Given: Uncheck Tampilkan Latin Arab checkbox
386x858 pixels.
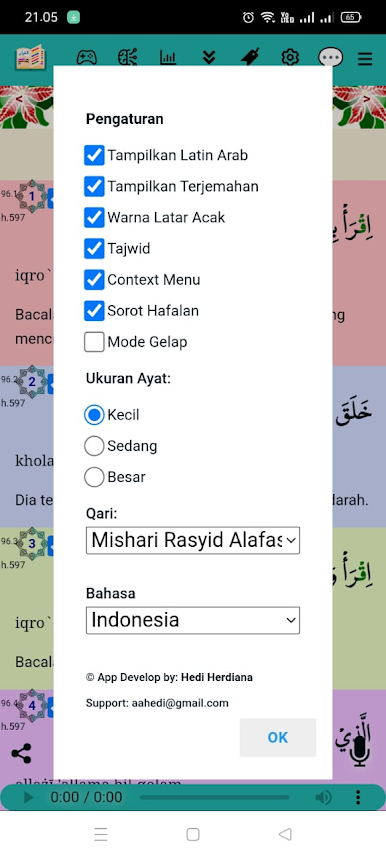Looking at the screenshot, I should pyautogui.click(x=94, y=155).
